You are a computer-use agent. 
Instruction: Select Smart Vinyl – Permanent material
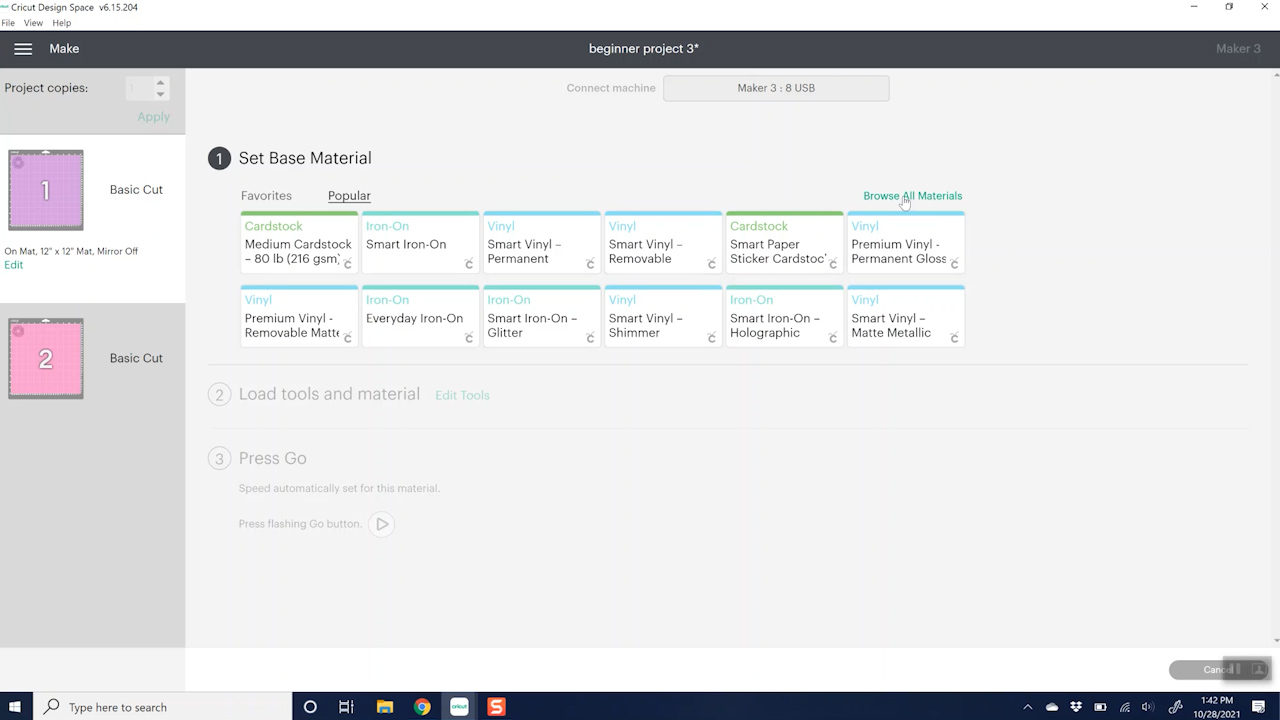point(541,242)
